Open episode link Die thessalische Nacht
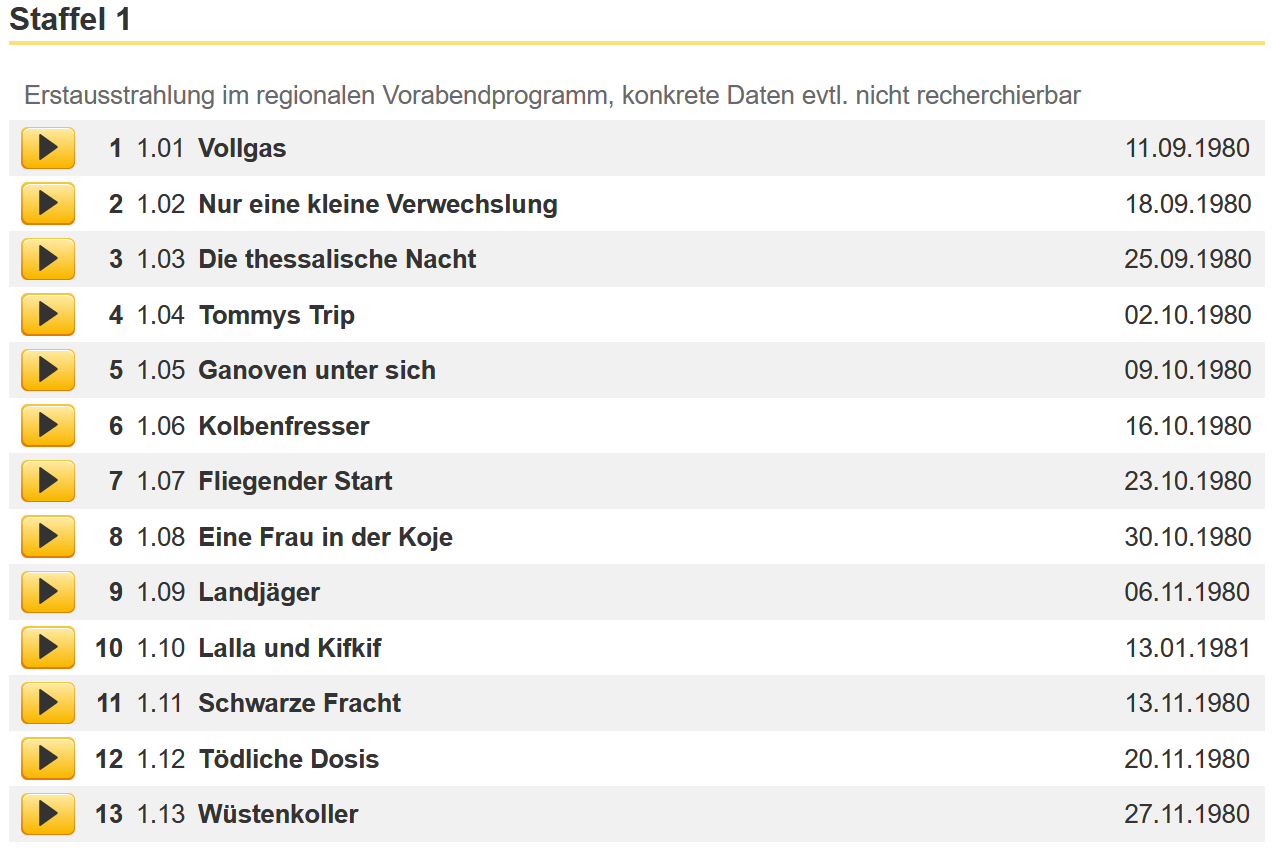This screenshot has height=855, width=1272. tap(337, 259)
